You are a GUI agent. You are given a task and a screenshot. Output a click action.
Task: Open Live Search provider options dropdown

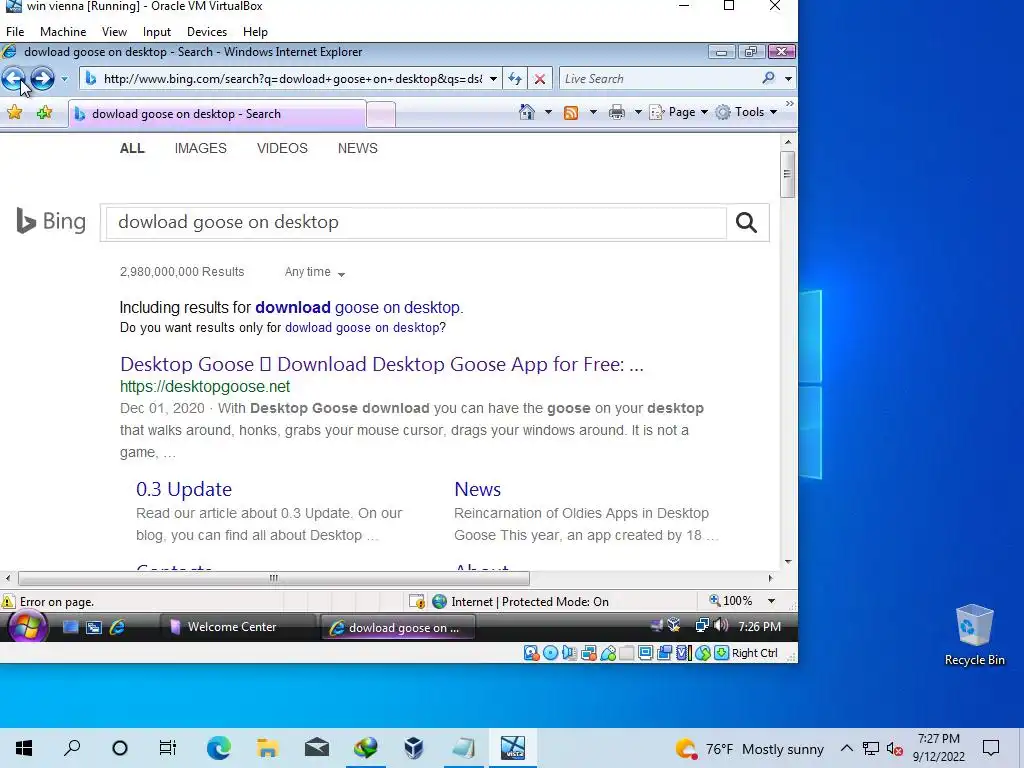[788, 79]
